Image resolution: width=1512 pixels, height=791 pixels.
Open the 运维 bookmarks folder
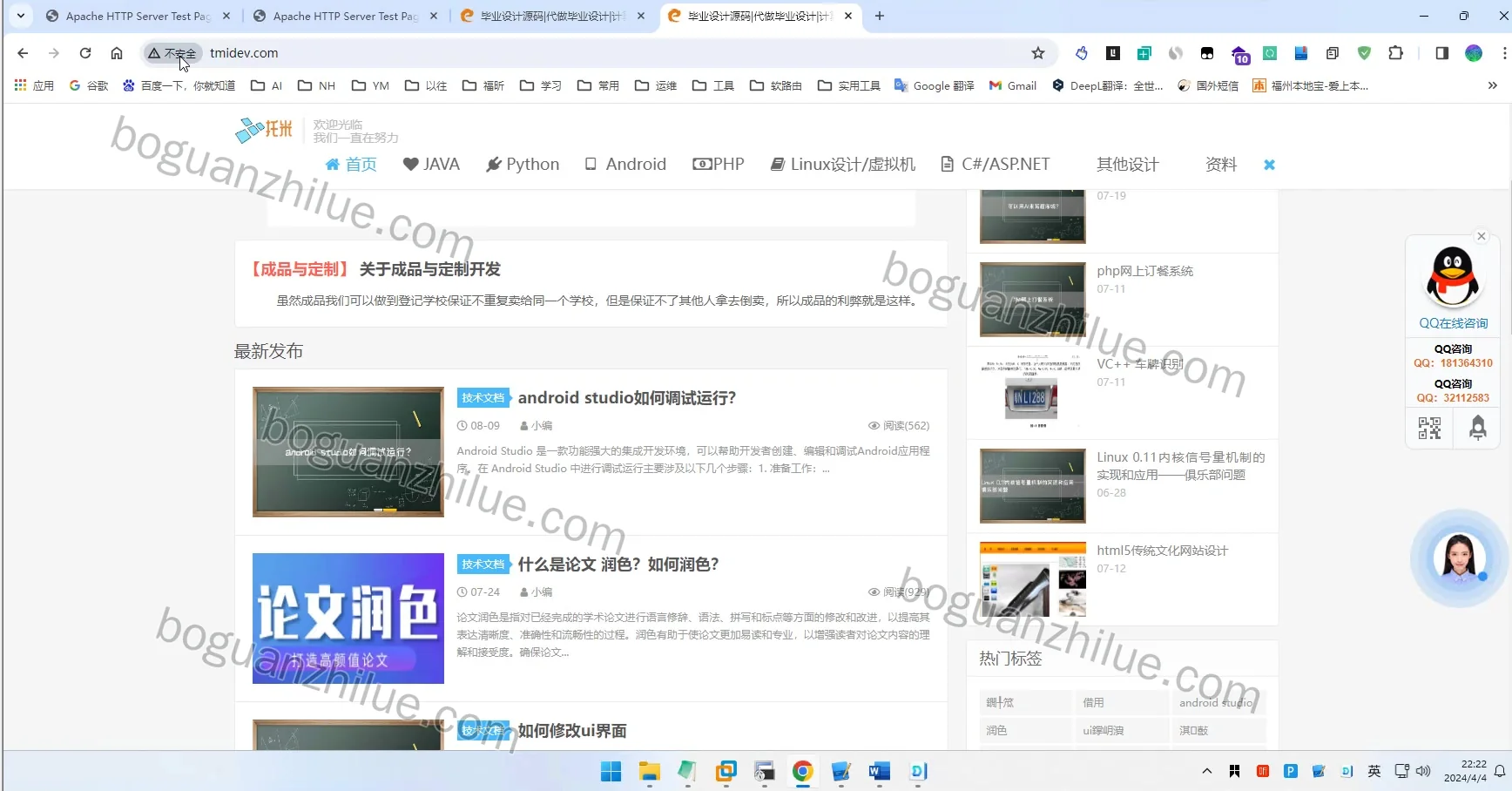pos(656,85)
